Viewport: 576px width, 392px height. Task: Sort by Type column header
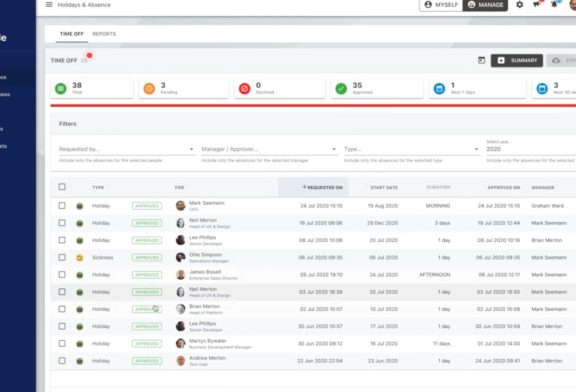click(98, 187)
